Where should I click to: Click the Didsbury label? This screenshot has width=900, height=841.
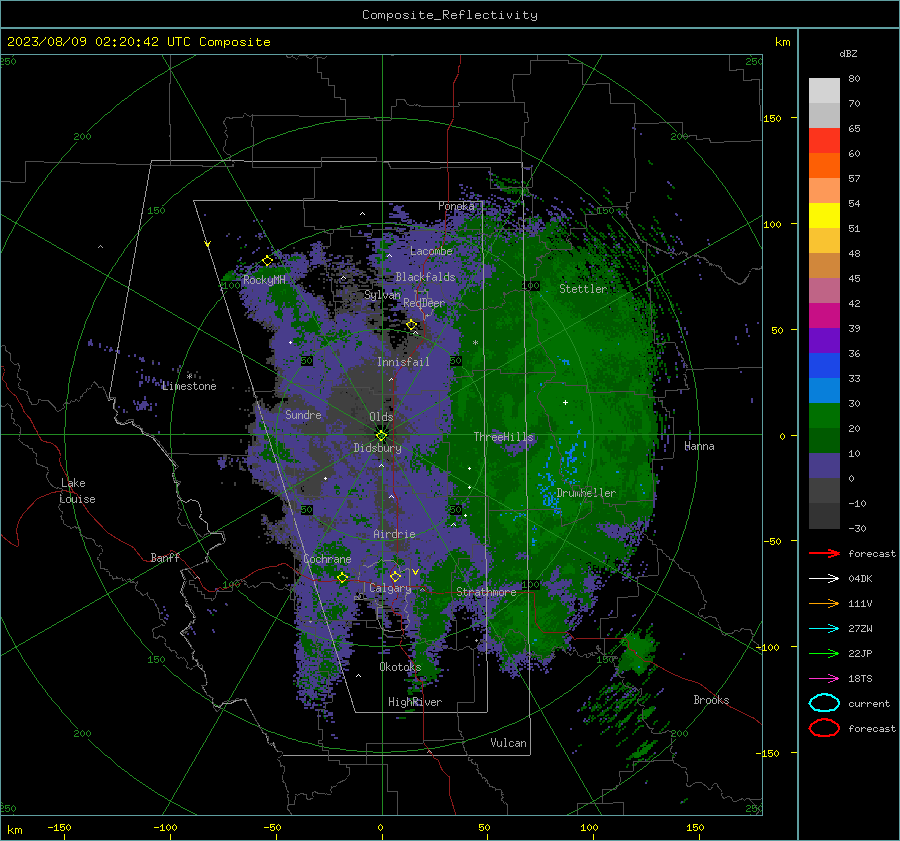378,448
